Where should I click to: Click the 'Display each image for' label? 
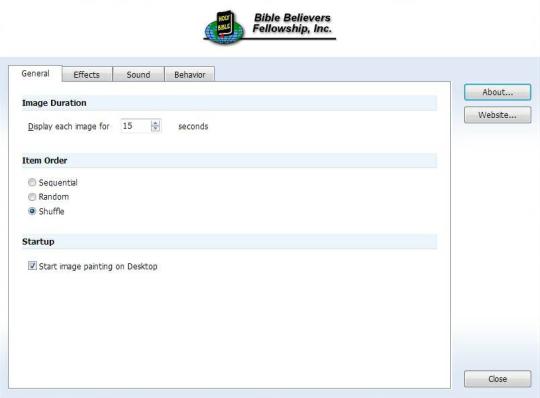click(69, 126)
